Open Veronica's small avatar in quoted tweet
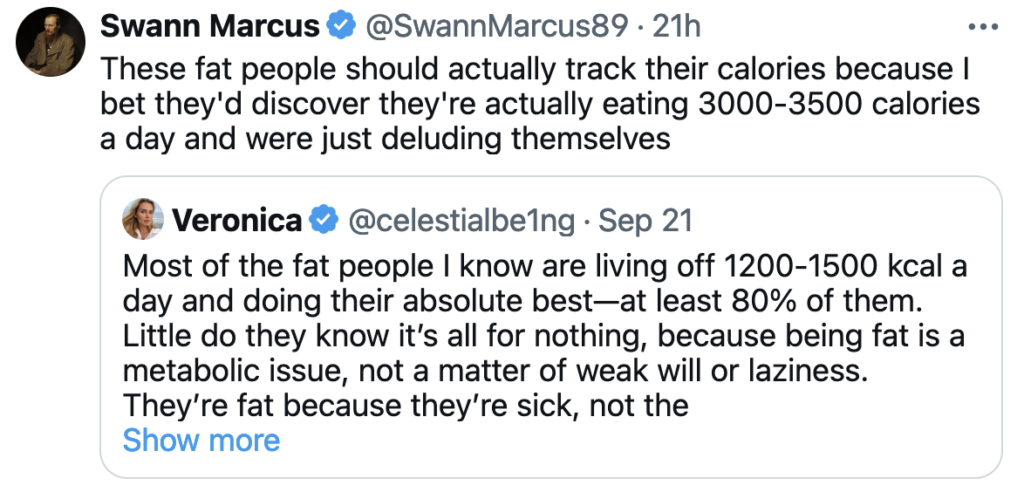This screenshot has height=492, width=1024. tap(143, 219)
